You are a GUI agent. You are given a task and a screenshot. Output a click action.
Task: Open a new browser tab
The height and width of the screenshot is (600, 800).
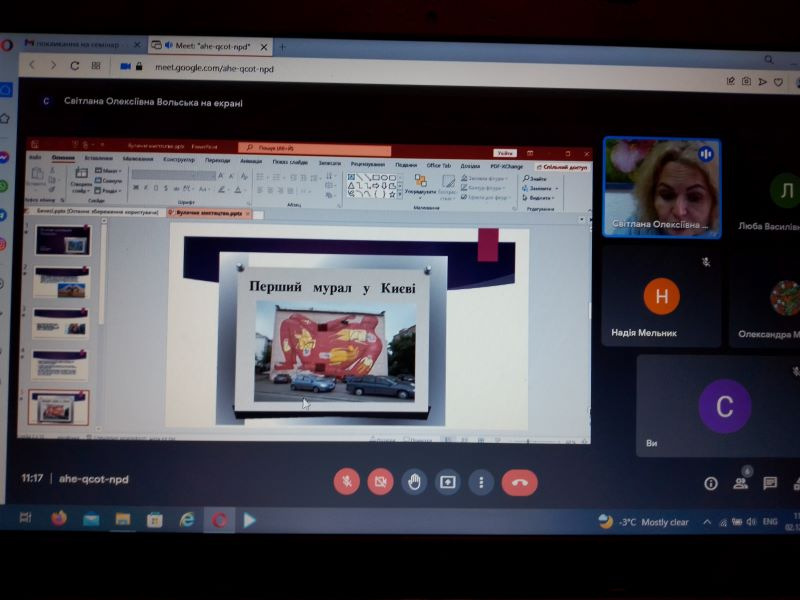pyautogui.click(x=282, y=47)
